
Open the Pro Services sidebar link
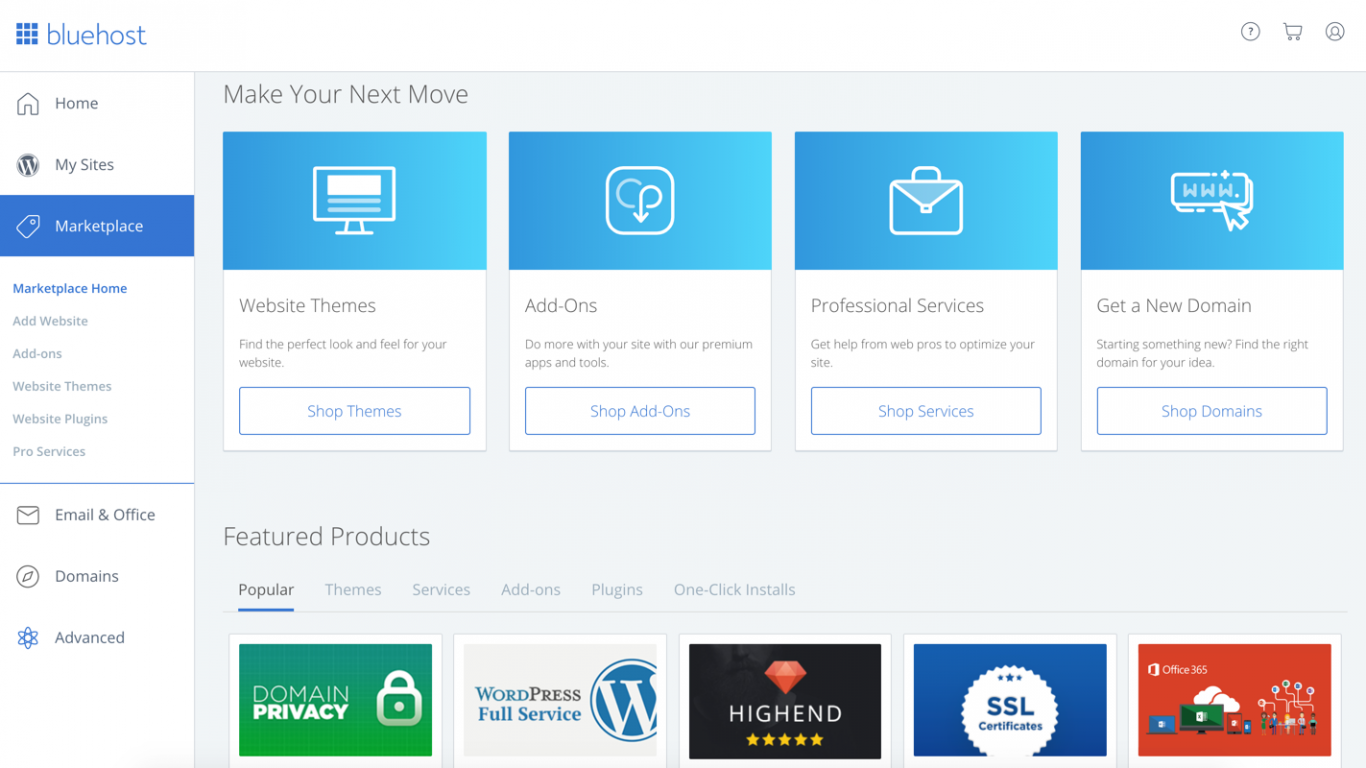point(48,451)
